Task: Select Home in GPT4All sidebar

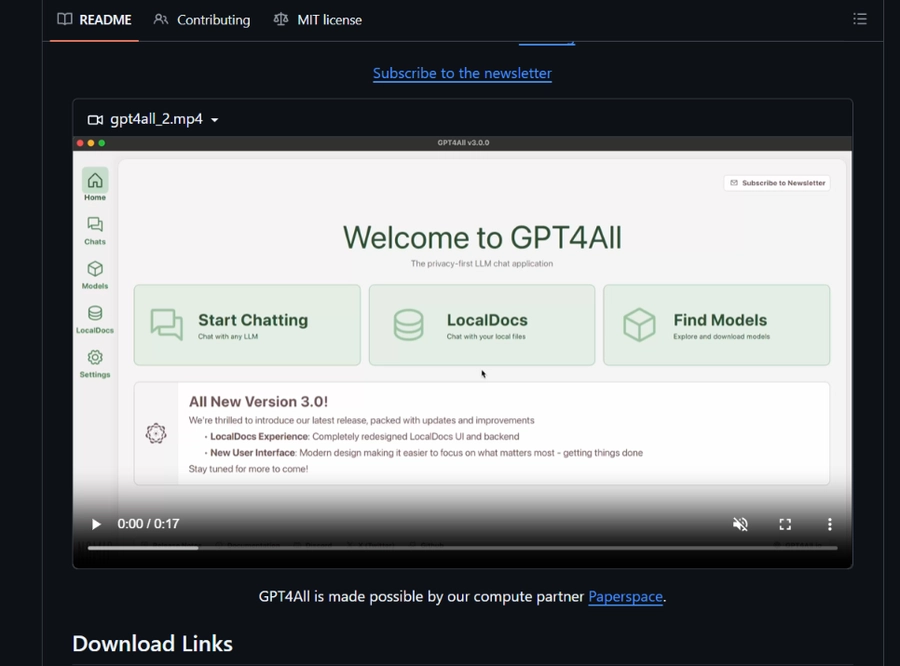Action: coord(95,185)
